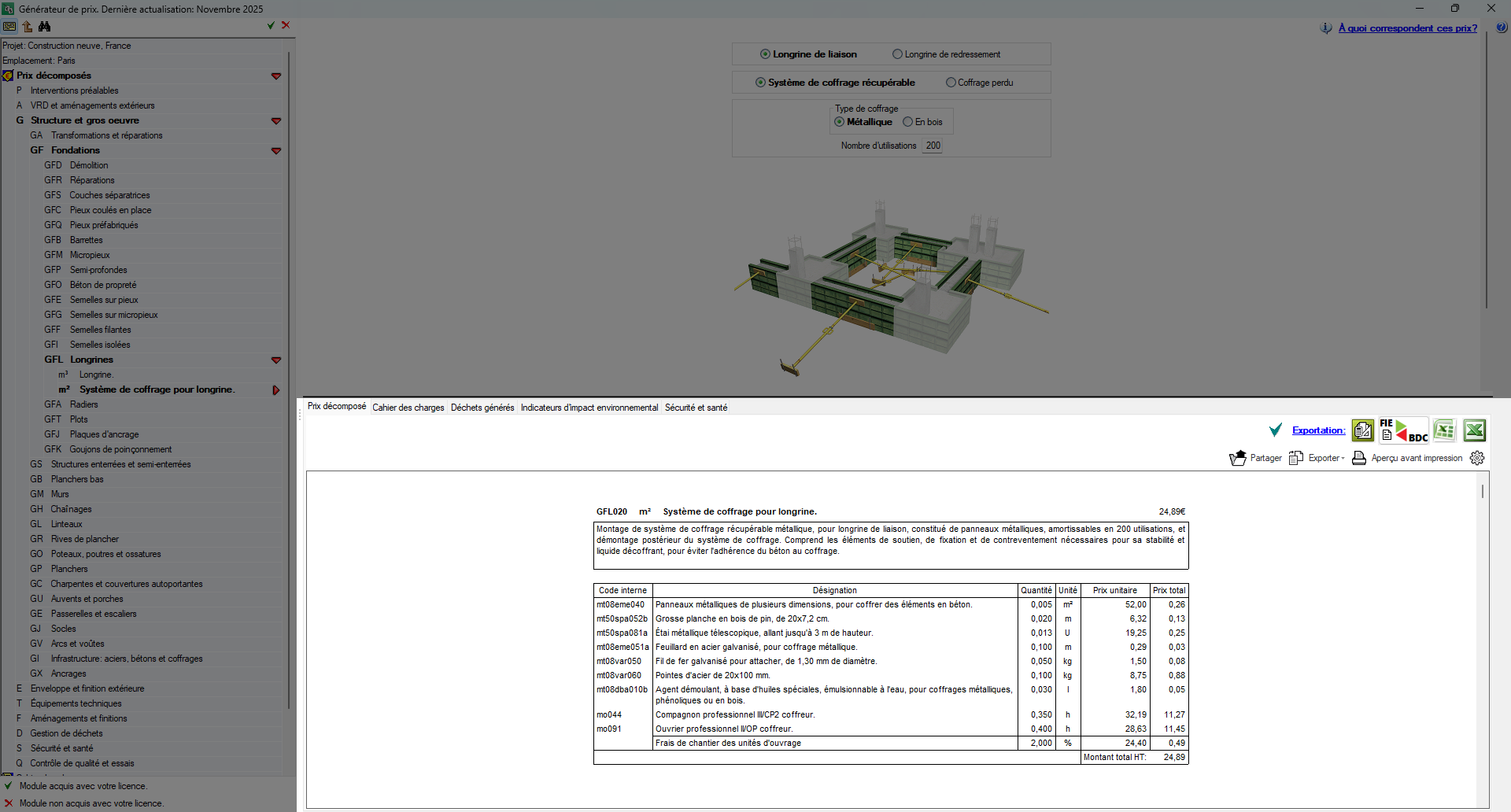Click the calculator and ruler export icon

click(1363, 430)
